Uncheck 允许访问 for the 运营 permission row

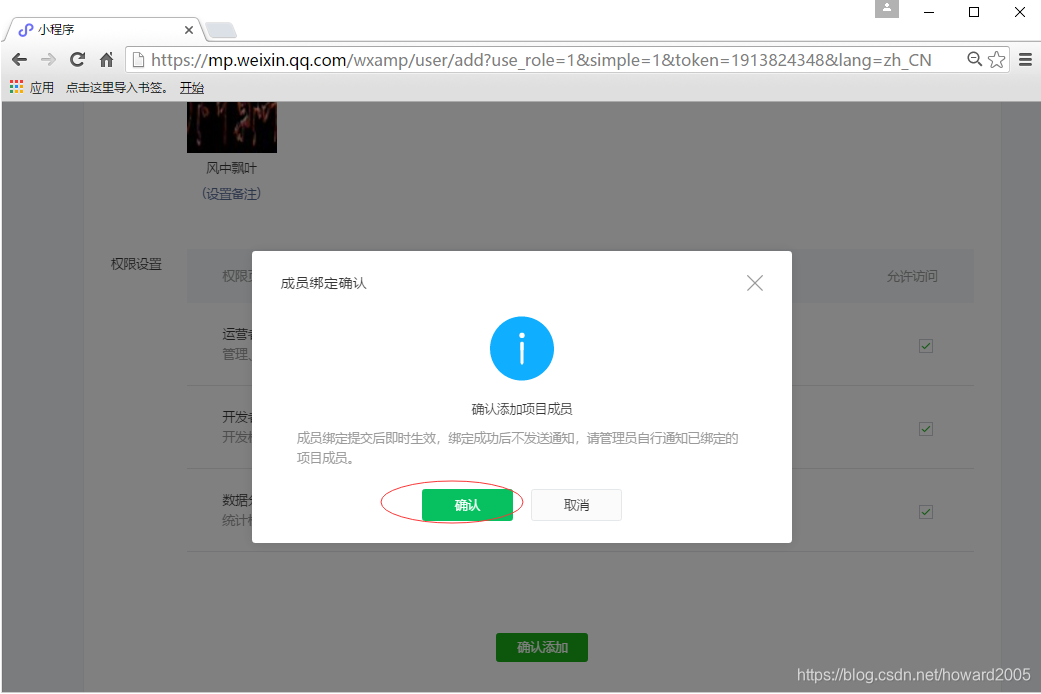[925, 345]
